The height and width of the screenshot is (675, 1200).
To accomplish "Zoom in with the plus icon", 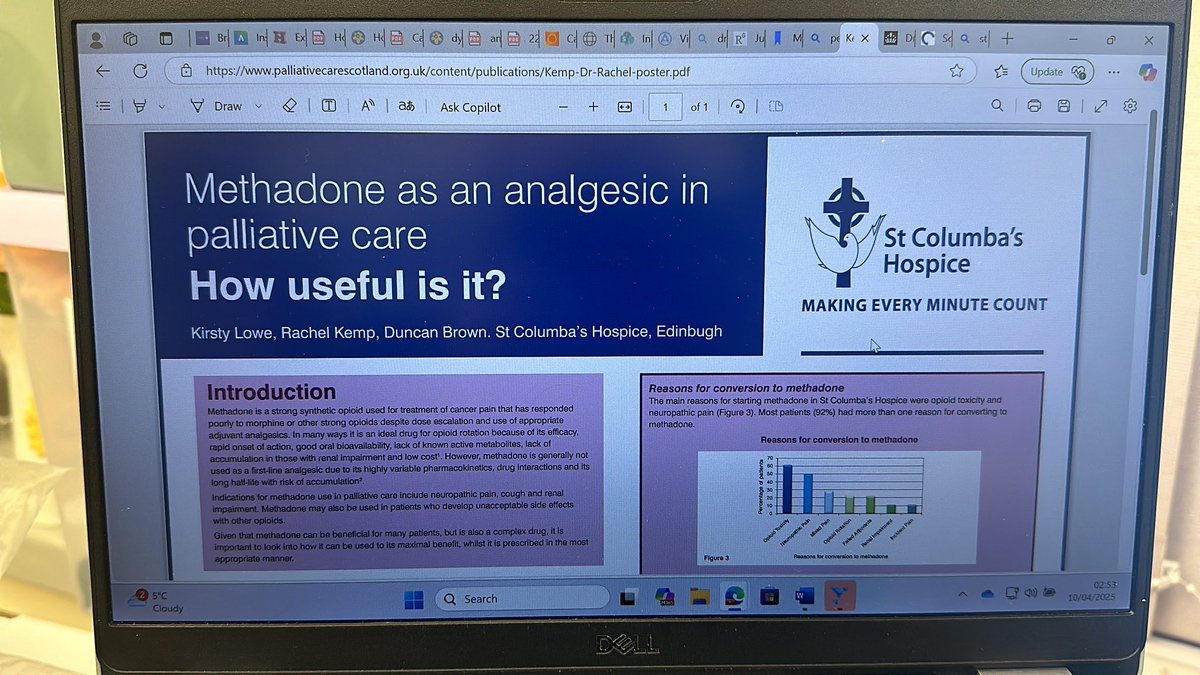I will (x=594, y=107).
